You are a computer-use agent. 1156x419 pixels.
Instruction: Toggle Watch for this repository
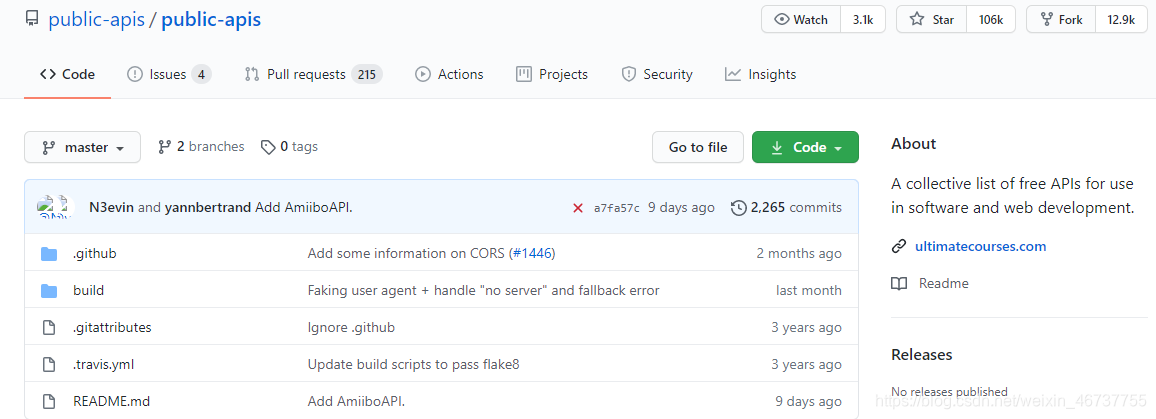(801, 20)
